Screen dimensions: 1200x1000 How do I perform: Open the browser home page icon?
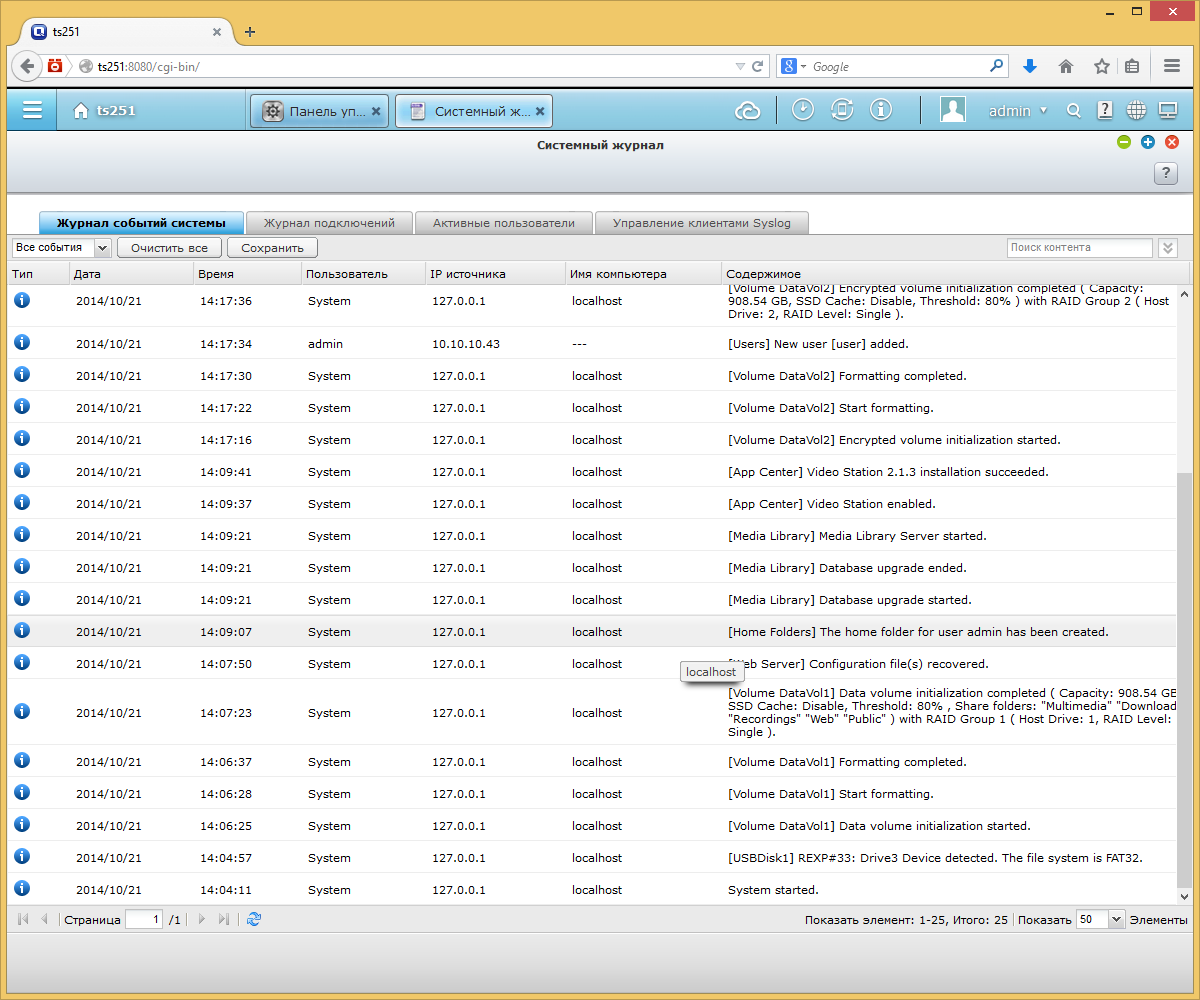point(1066,66)
